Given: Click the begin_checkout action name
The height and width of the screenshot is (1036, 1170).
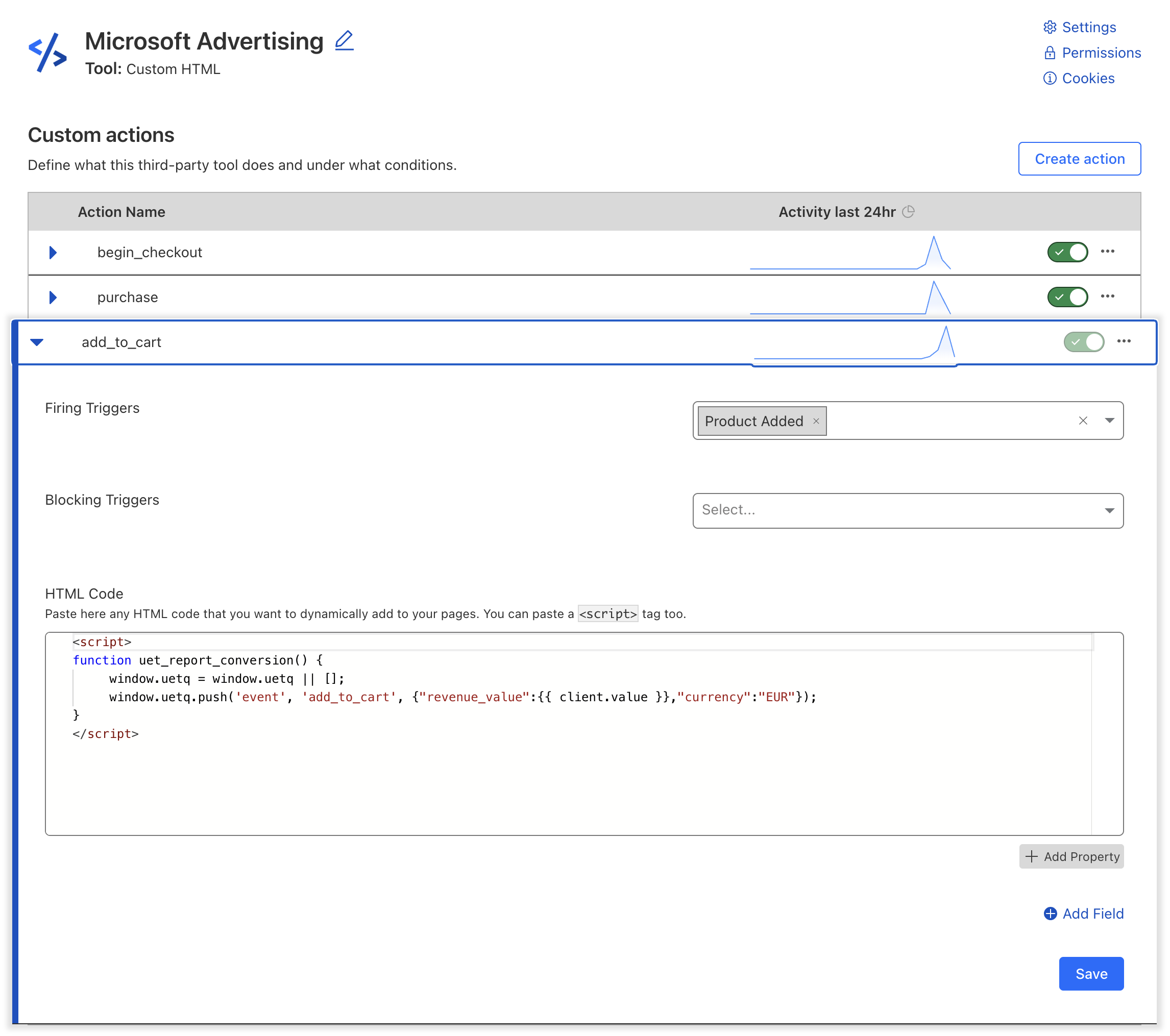Looking at the screenshot, I should click(x=150, y=253).
